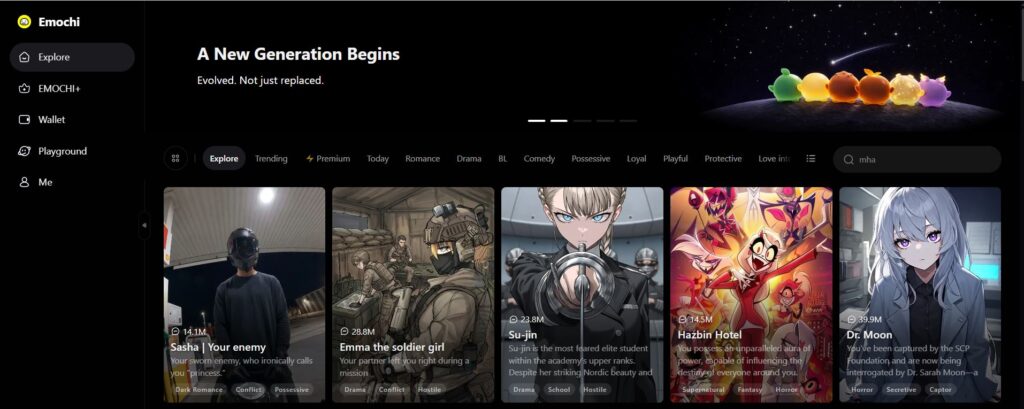
Task: Click Secretive tag on Dr. Moon card
Action: click(x=901, y=389)
